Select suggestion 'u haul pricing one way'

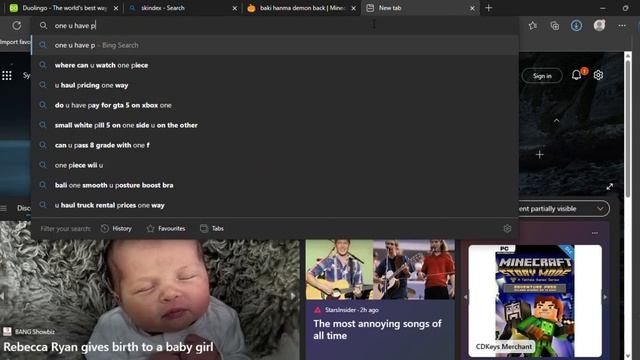click(275, 85)
